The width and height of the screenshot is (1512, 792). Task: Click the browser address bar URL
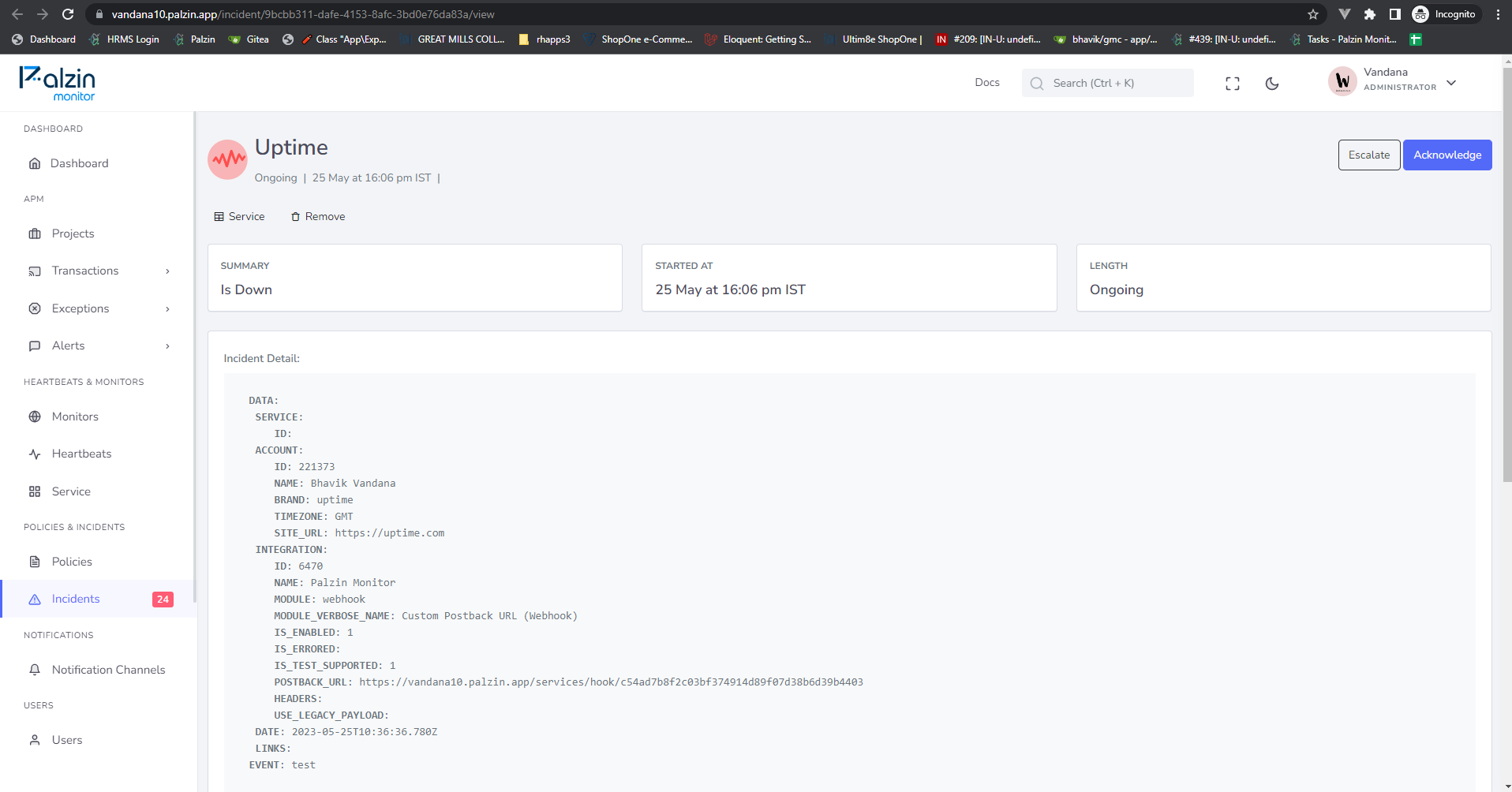(303, 14)
